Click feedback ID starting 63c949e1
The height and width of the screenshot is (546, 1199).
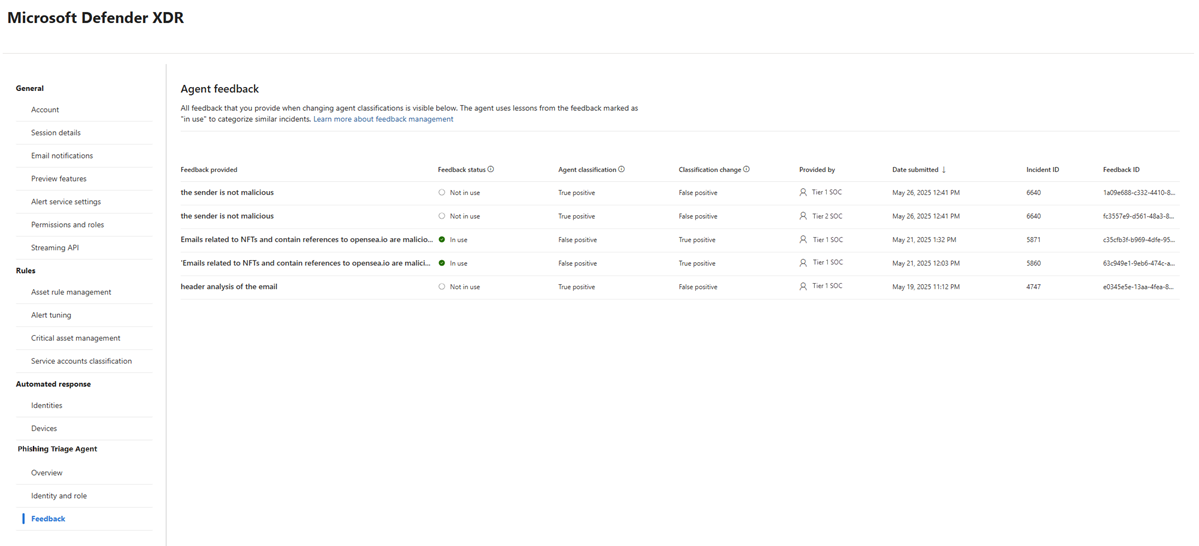point(1141,262)
